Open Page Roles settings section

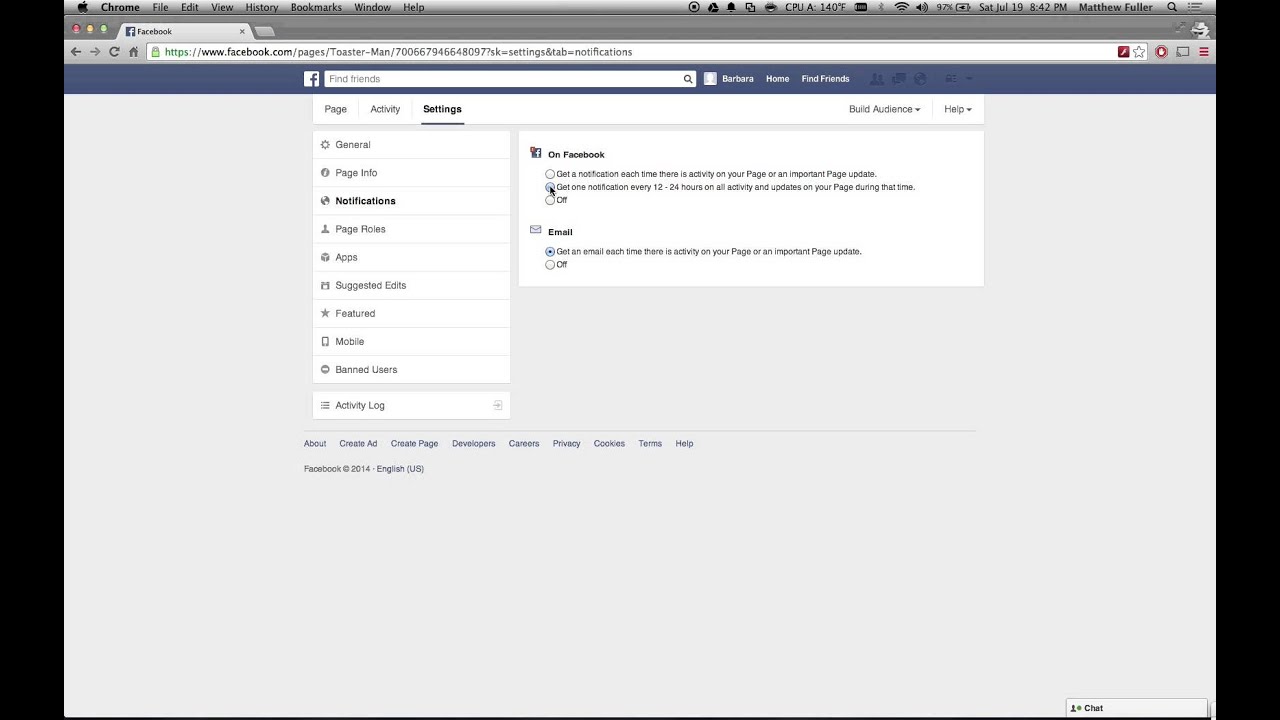tap(411, 229)
